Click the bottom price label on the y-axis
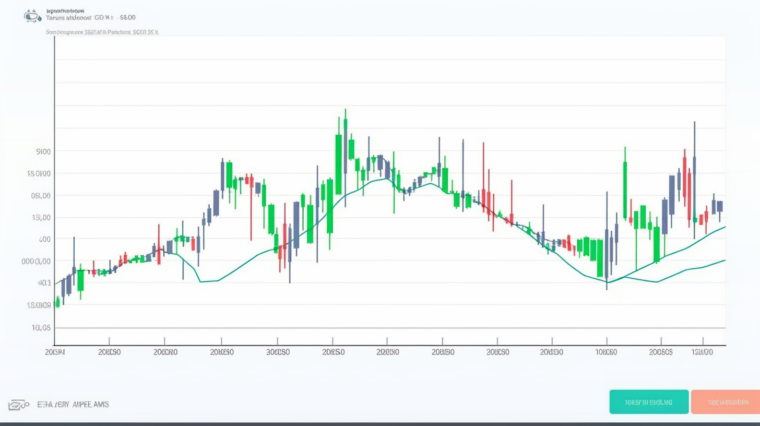Viewport: 760px width, 426px height. pyautogui.click(x=41, y=327)
